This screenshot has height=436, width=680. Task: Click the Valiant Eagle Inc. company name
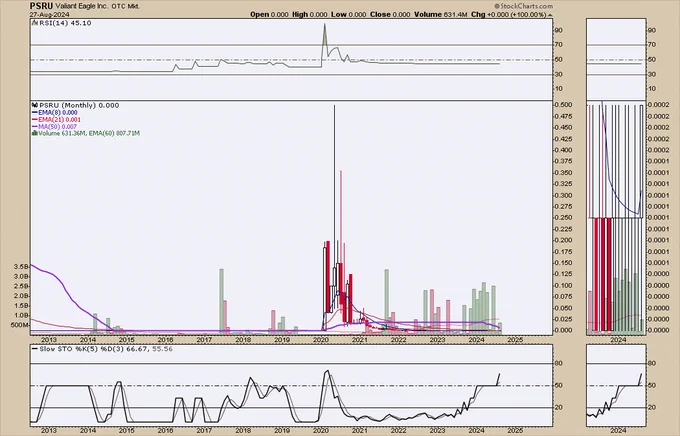82,7
